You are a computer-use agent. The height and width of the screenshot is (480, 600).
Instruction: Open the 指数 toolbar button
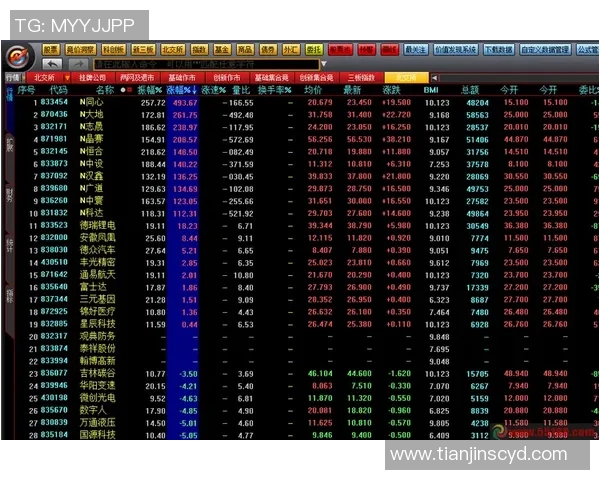(199, 50)
